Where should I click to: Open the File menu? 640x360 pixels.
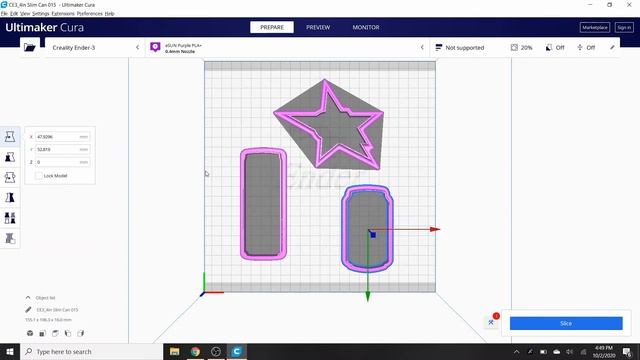(4, 13)
